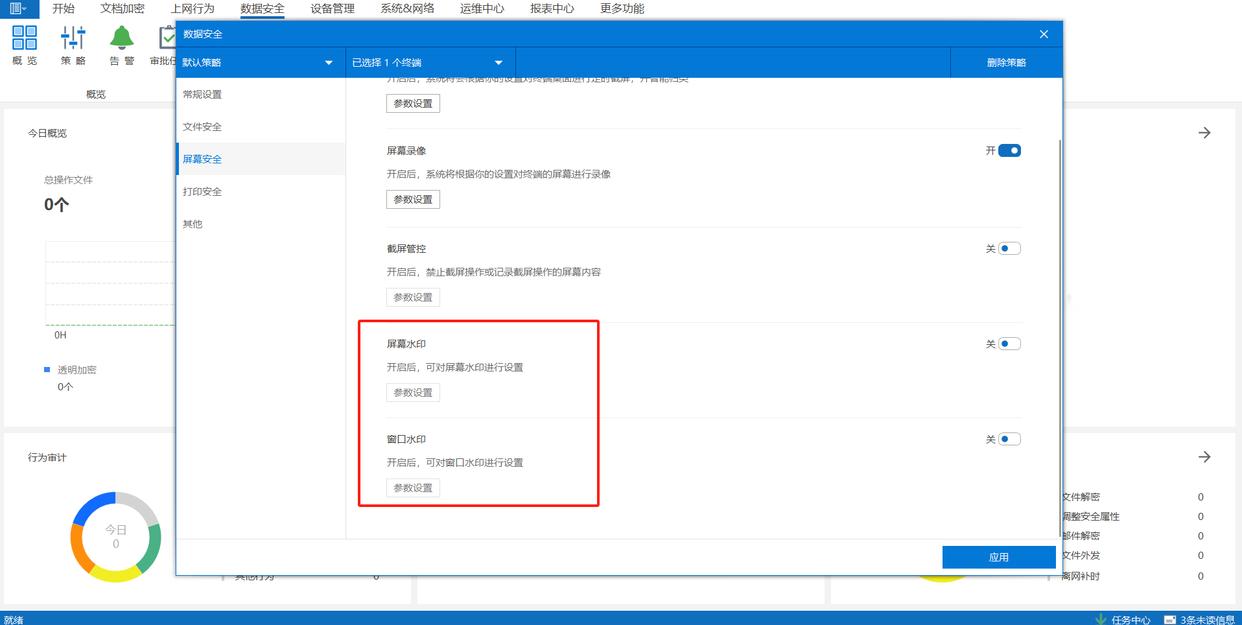Enable the 窗口水印 toggle
This screenshot has height=625, width=1242.
pos(1009,439)
